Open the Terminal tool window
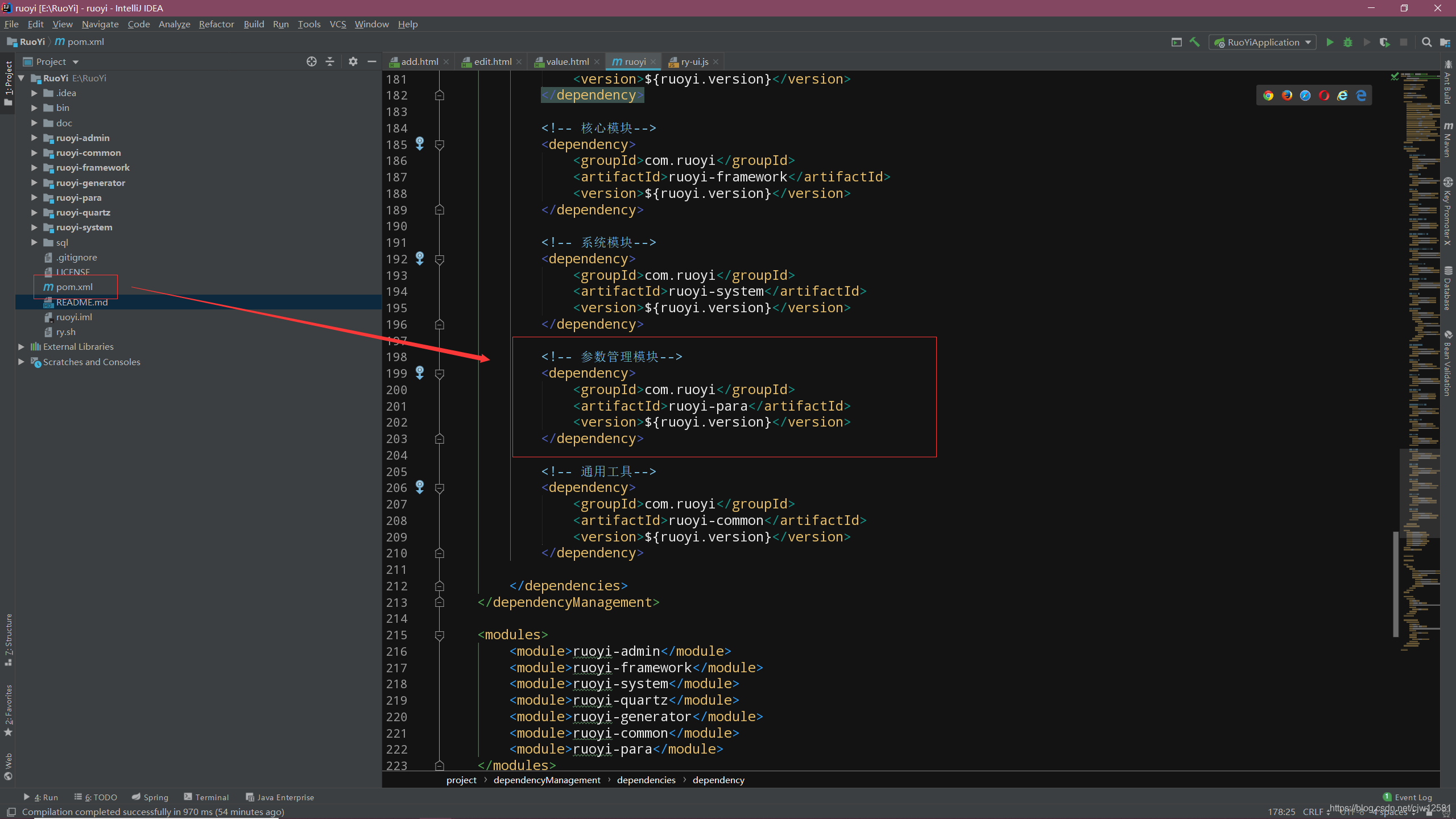The height and width of the screenshot is (819, 1456). point(206,797)
